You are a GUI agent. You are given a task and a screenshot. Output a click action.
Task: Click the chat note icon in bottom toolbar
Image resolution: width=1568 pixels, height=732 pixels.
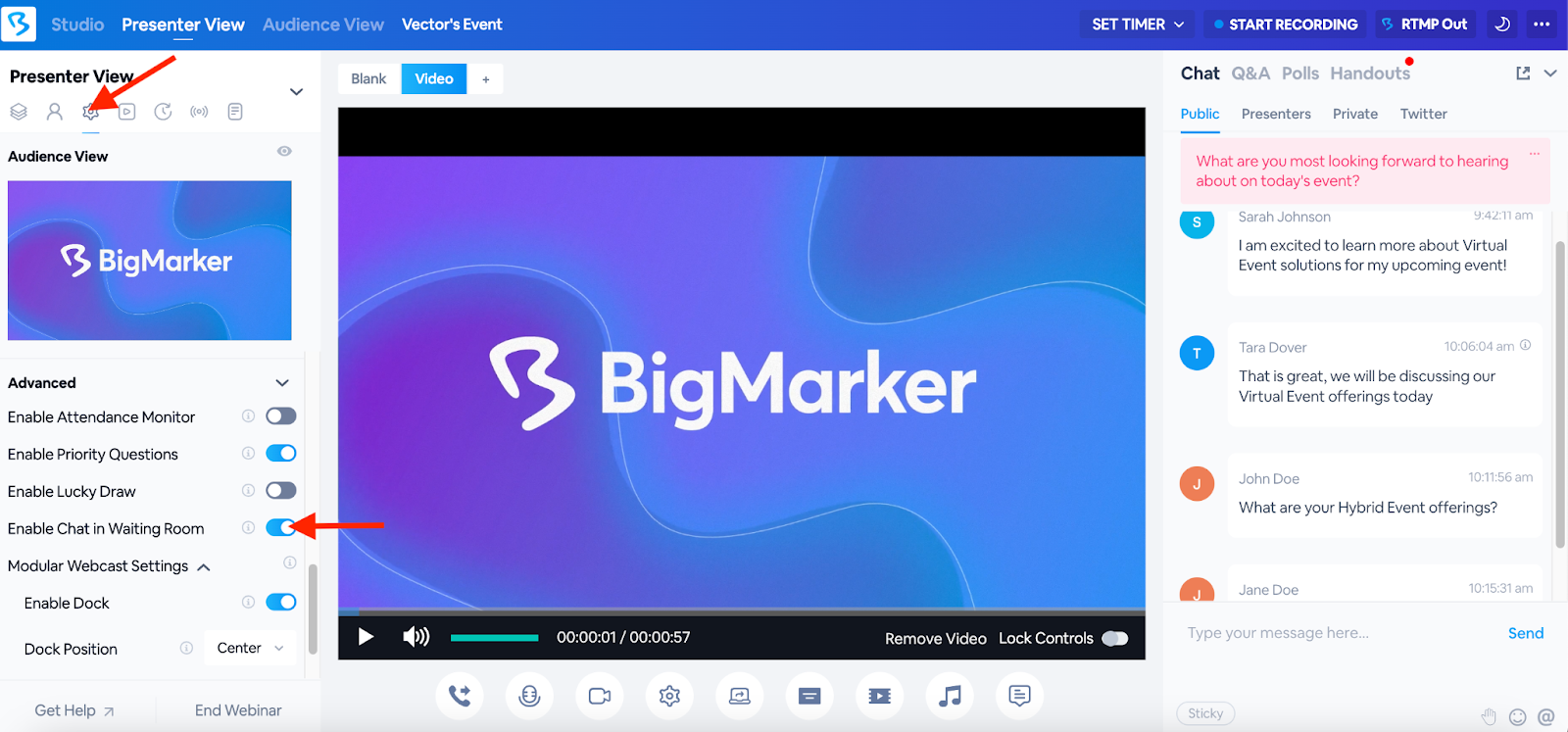pos(1019,696)
